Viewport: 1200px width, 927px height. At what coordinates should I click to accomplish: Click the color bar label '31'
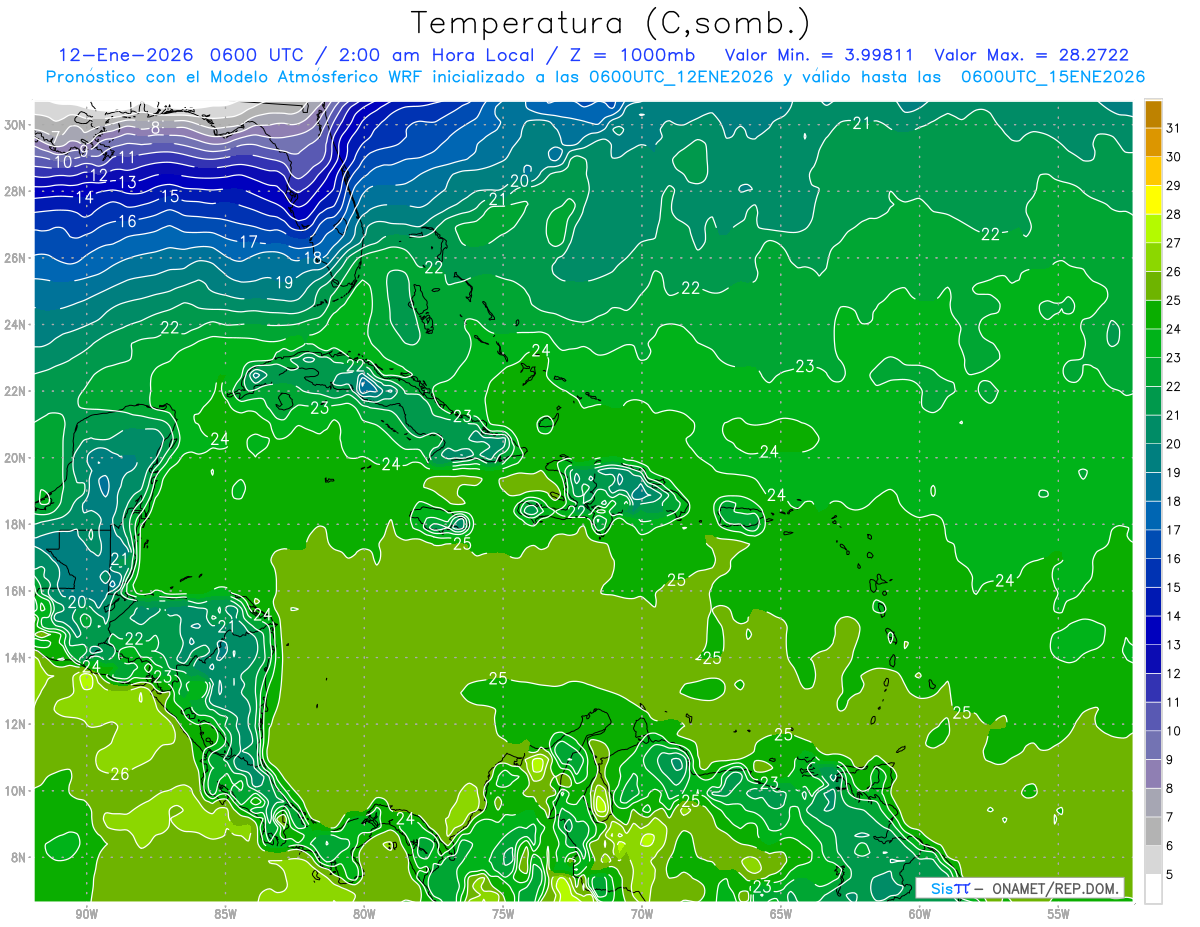tap(1174, 127)
